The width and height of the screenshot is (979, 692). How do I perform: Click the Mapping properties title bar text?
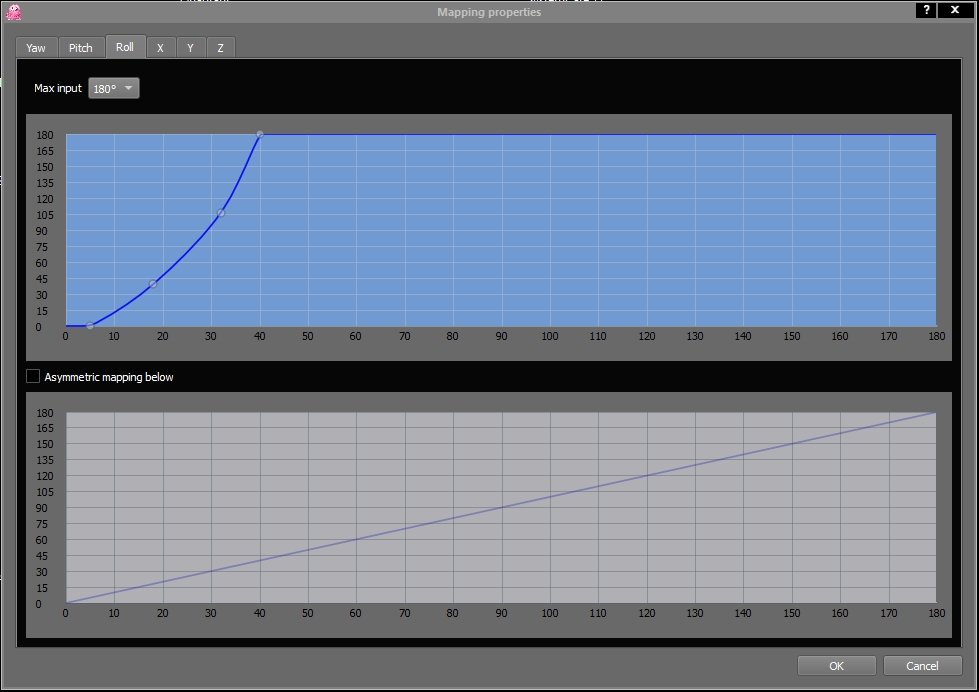pos(489,12)
